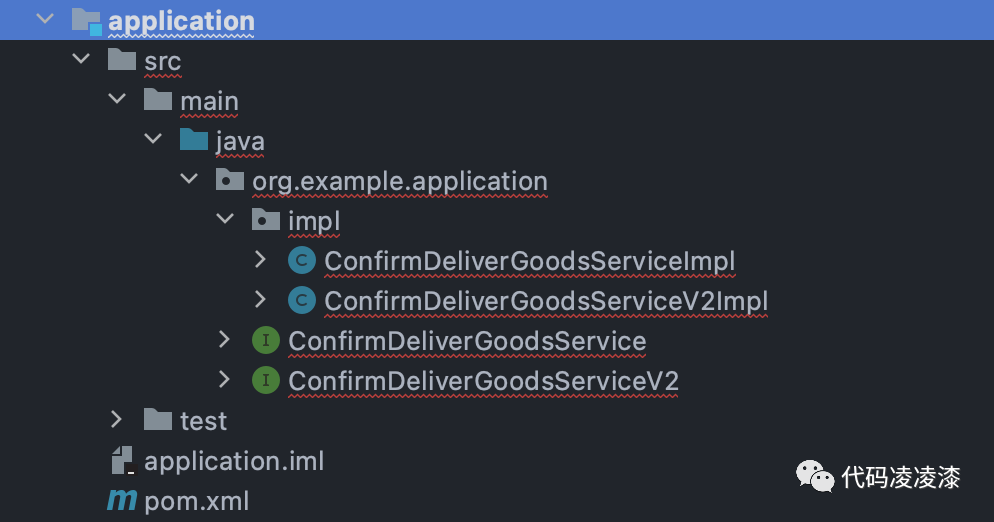Click the java source root folder icon
This screenshot has height=522, width=994.
[x=194, y=140]
